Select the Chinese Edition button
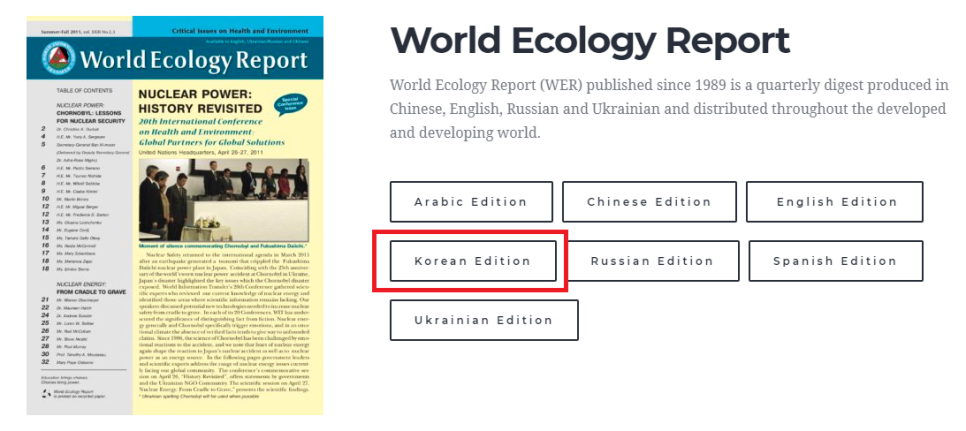This screenshot has height=431, width=966. (649, 202)
